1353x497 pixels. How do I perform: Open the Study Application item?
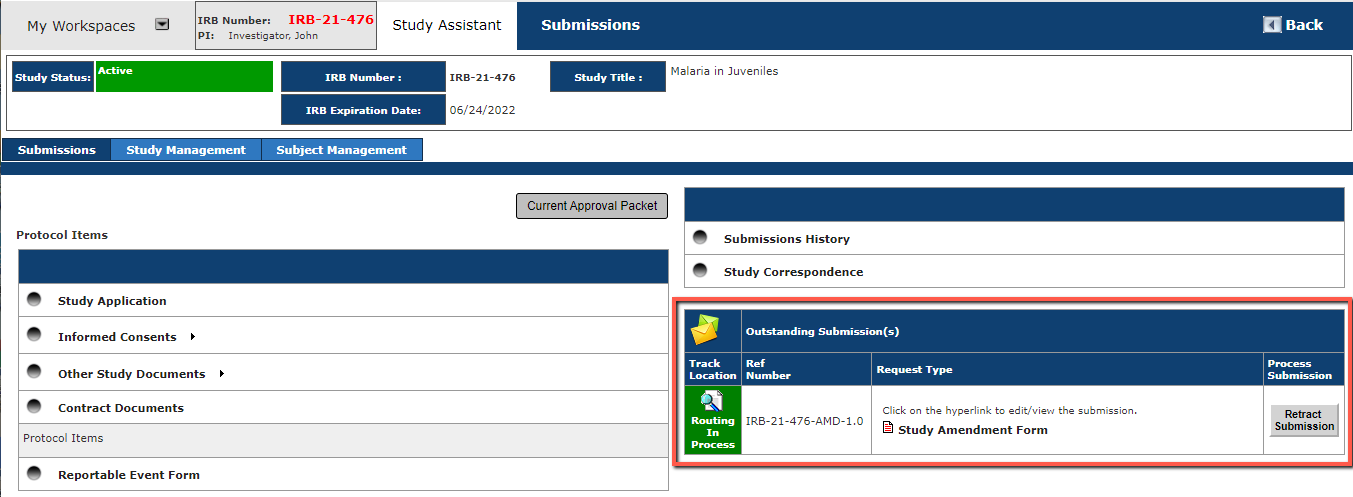(x=112, y=301)
